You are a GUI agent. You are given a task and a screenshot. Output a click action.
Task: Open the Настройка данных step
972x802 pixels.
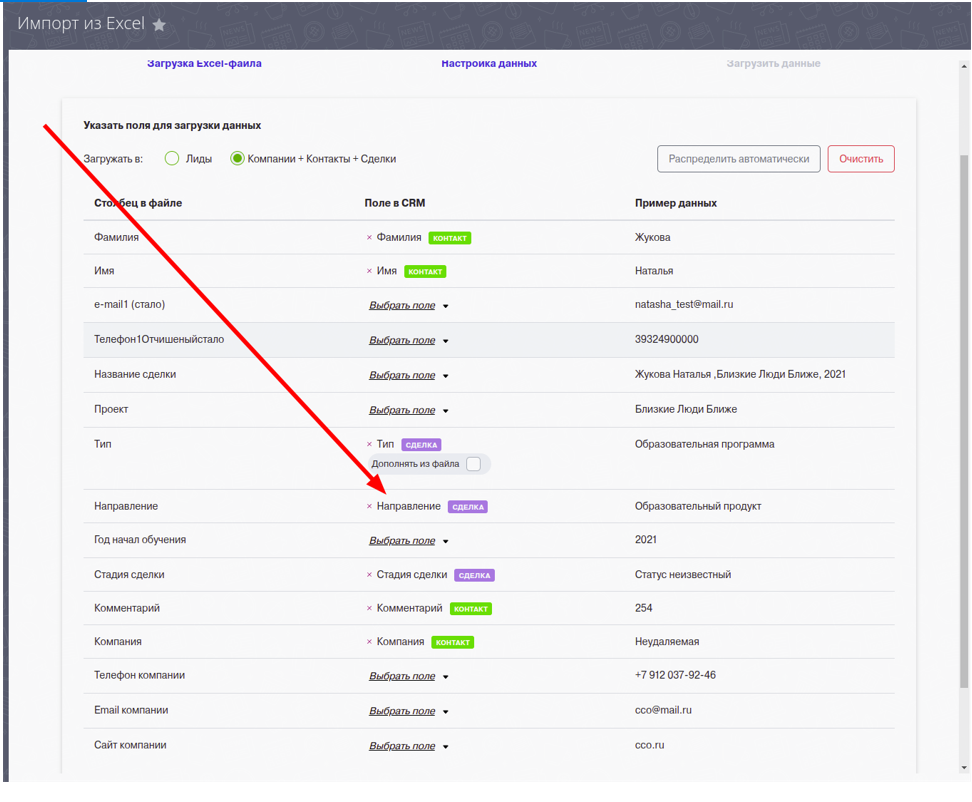pos(489,63)
